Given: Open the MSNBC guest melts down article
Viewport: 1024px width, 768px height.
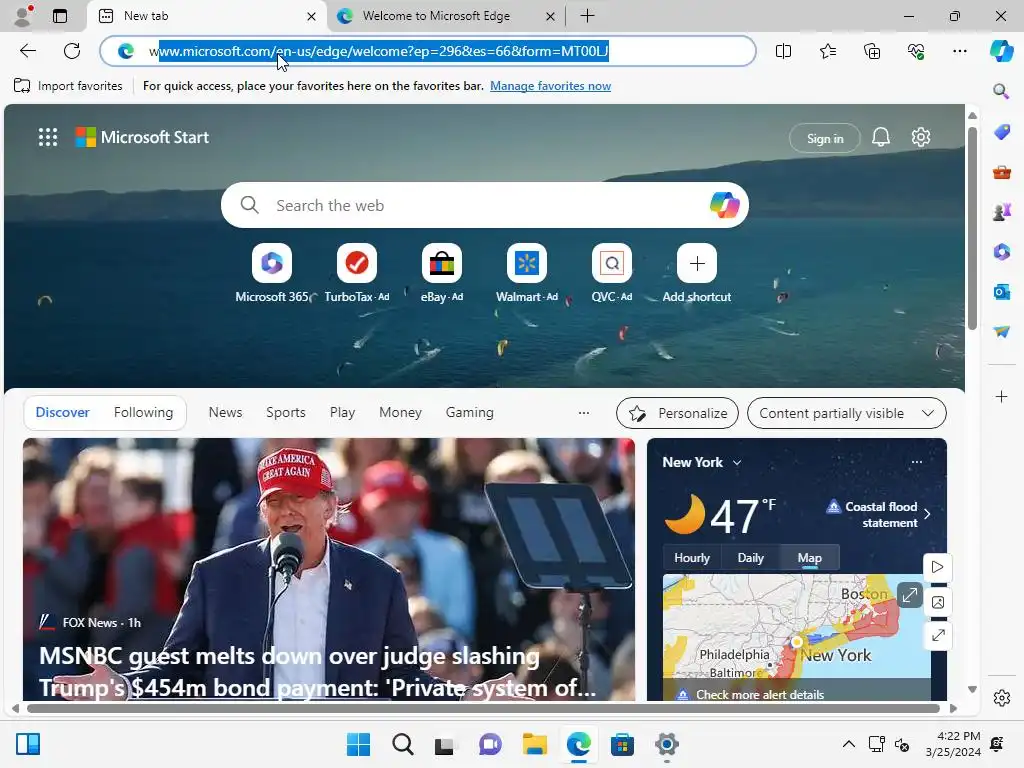Looking at the screenshot, I should (x=317, y=671).
